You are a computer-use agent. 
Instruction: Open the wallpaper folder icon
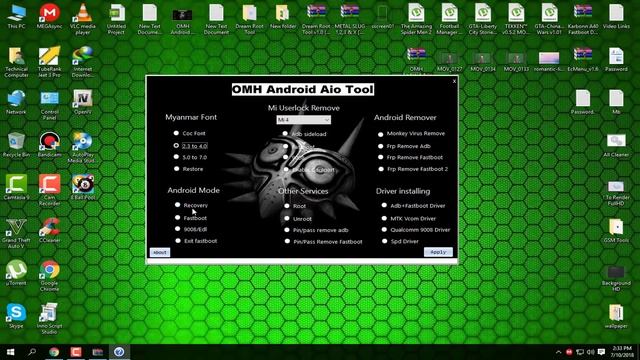616,316
